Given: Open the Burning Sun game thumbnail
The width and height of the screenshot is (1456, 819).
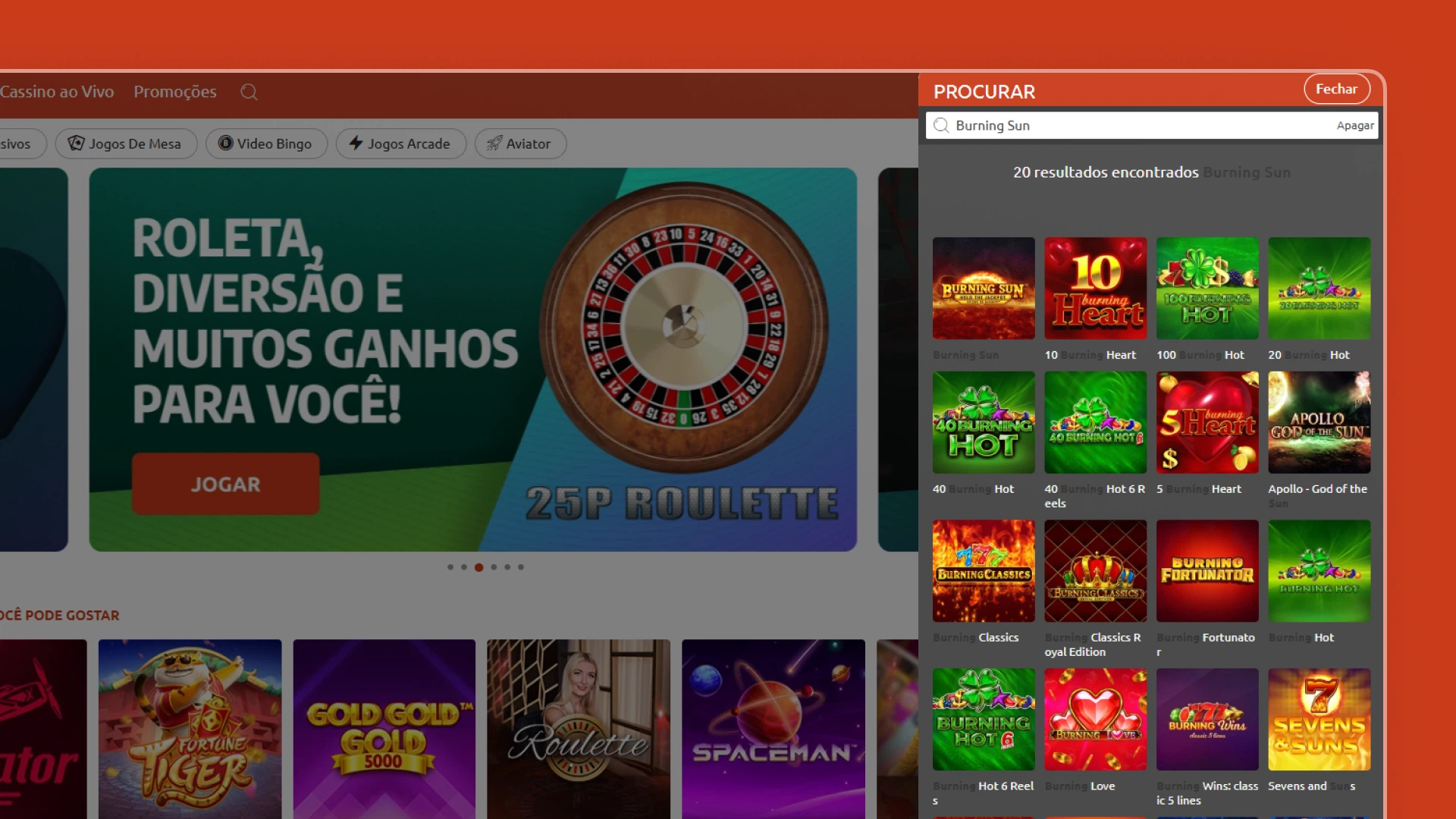Looking at the screenshot, I should tap(984, 288).
